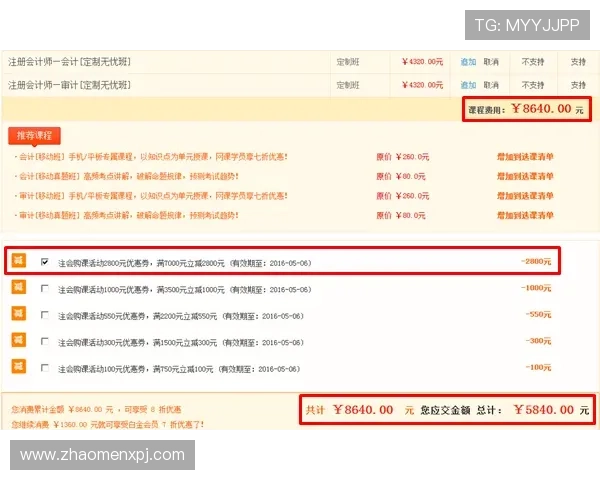Add 审计[移动真题班] course to selection list
The height and width of the screenshot is (480, 600).
coord(525,215)
